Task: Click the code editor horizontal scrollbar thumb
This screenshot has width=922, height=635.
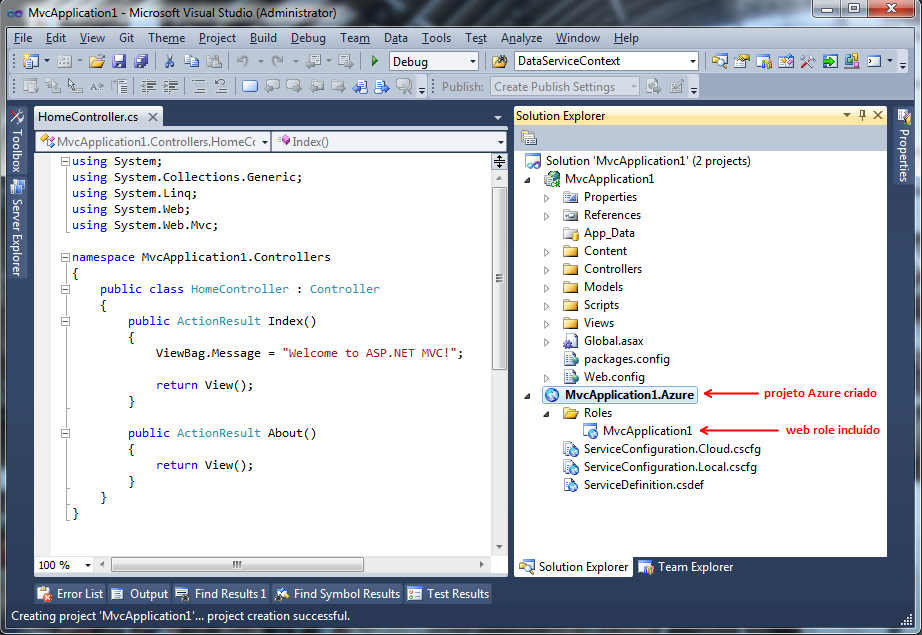Action: [237, 565]
